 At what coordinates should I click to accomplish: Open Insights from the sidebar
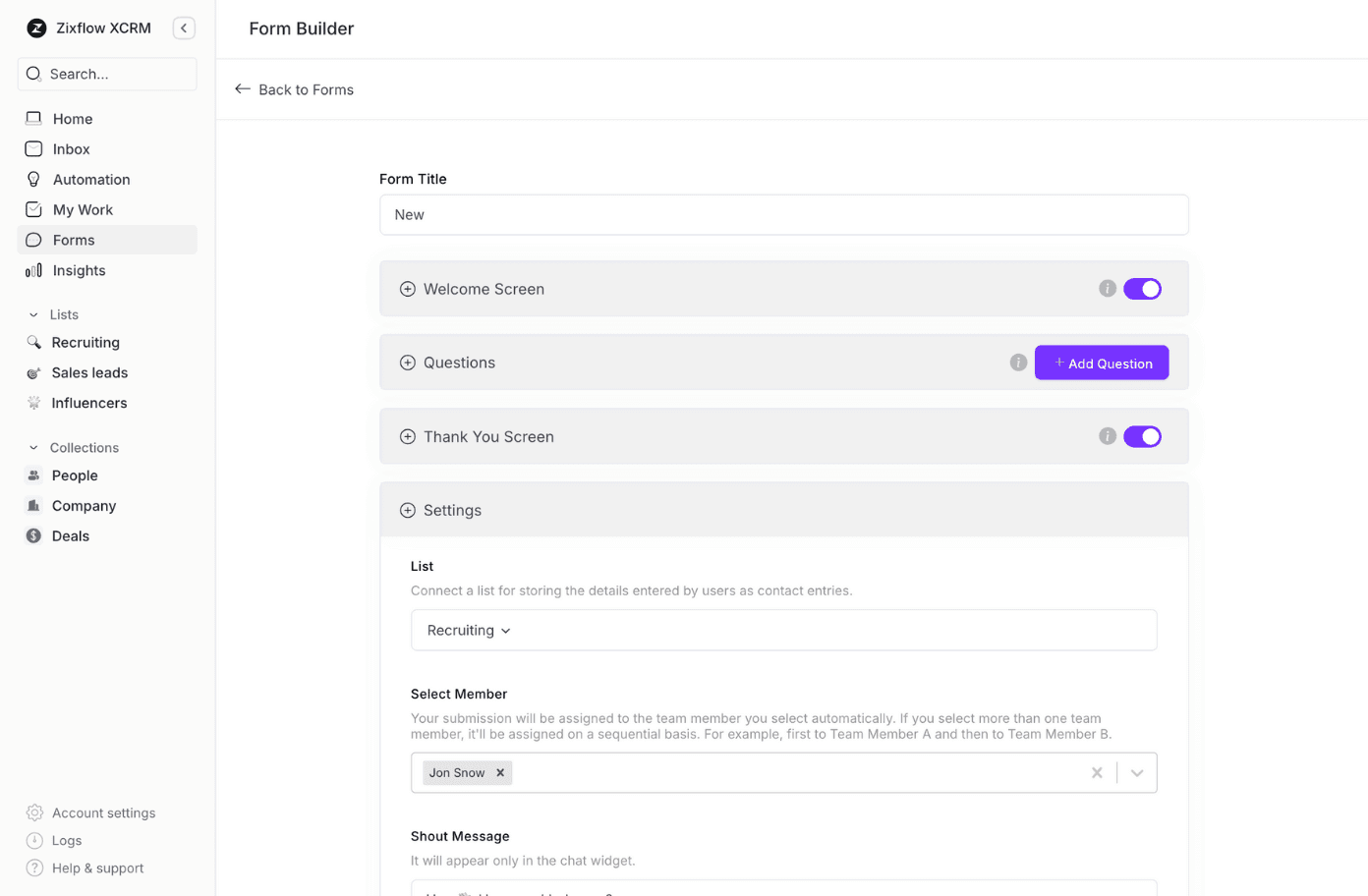[x=79, y=271]
